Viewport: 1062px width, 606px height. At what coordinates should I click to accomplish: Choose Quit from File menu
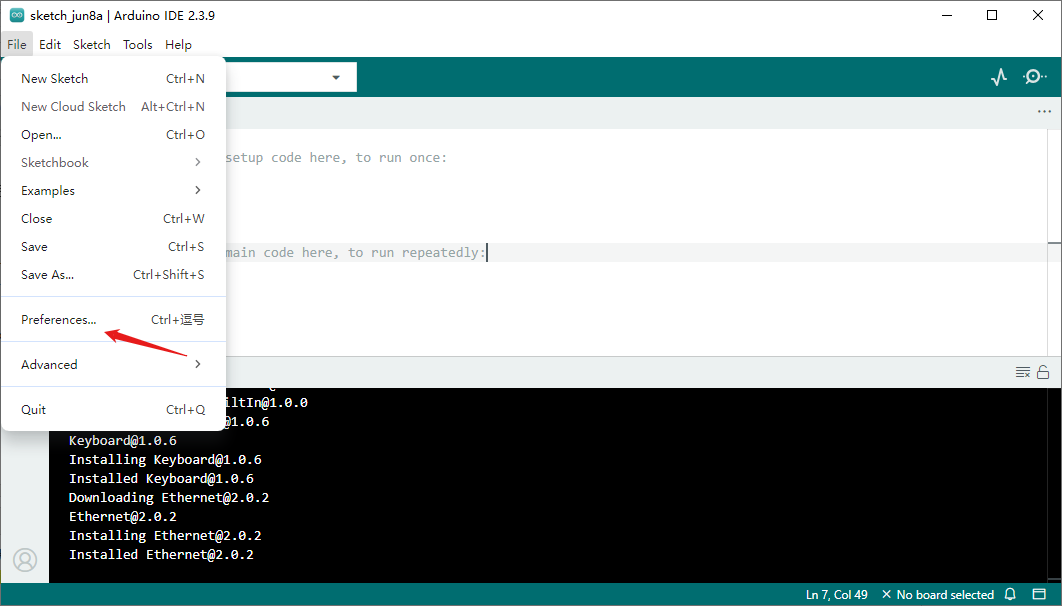click(x=113, y=410)
